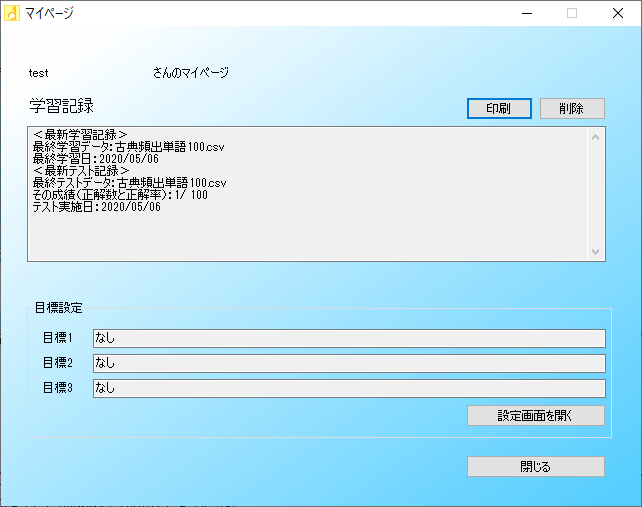Click the 最終学習データ line in the record
The image size is (642, 507).
(x=129, y=146)
